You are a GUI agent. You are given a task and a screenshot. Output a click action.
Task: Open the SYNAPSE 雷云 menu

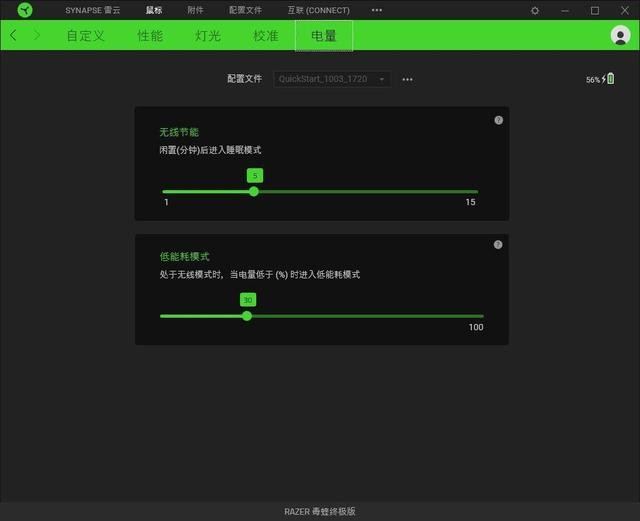click(93, 10)
